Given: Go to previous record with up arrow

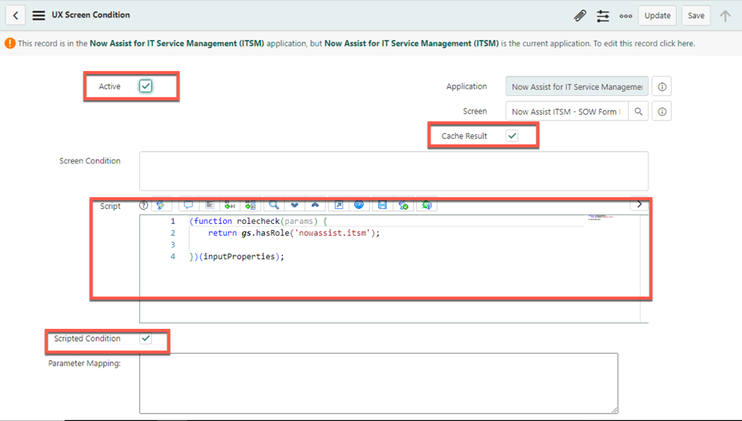Looking at the screenshot, I should click(725, 16).
